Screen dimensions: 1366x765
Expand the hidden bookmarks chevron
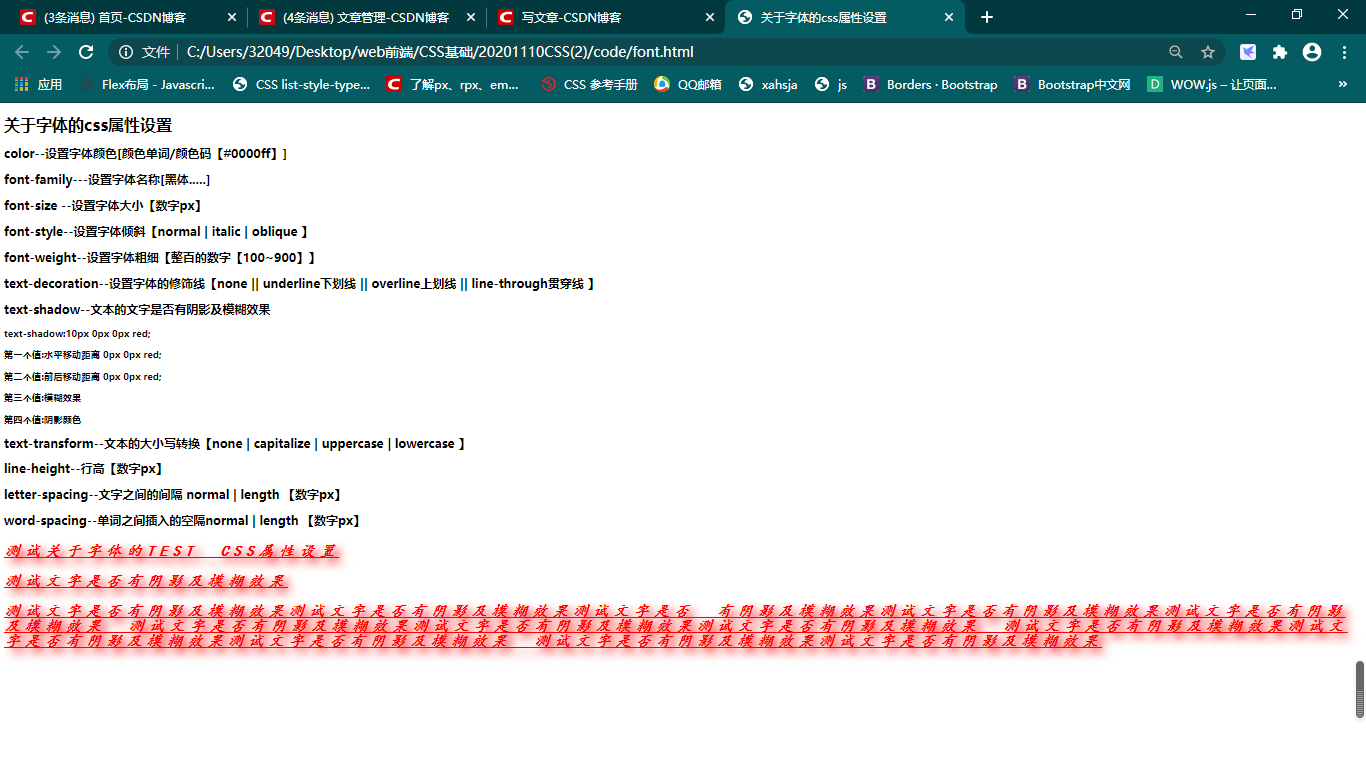click(1342, 85)
